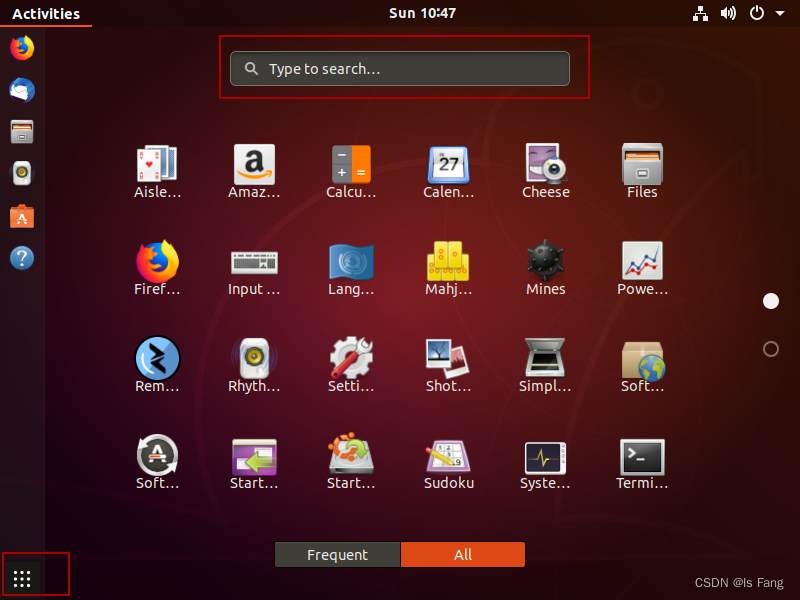Open the Settings app
Image resolution: width=800 pixels, height=600 pixels.
(x=351, y=365)
